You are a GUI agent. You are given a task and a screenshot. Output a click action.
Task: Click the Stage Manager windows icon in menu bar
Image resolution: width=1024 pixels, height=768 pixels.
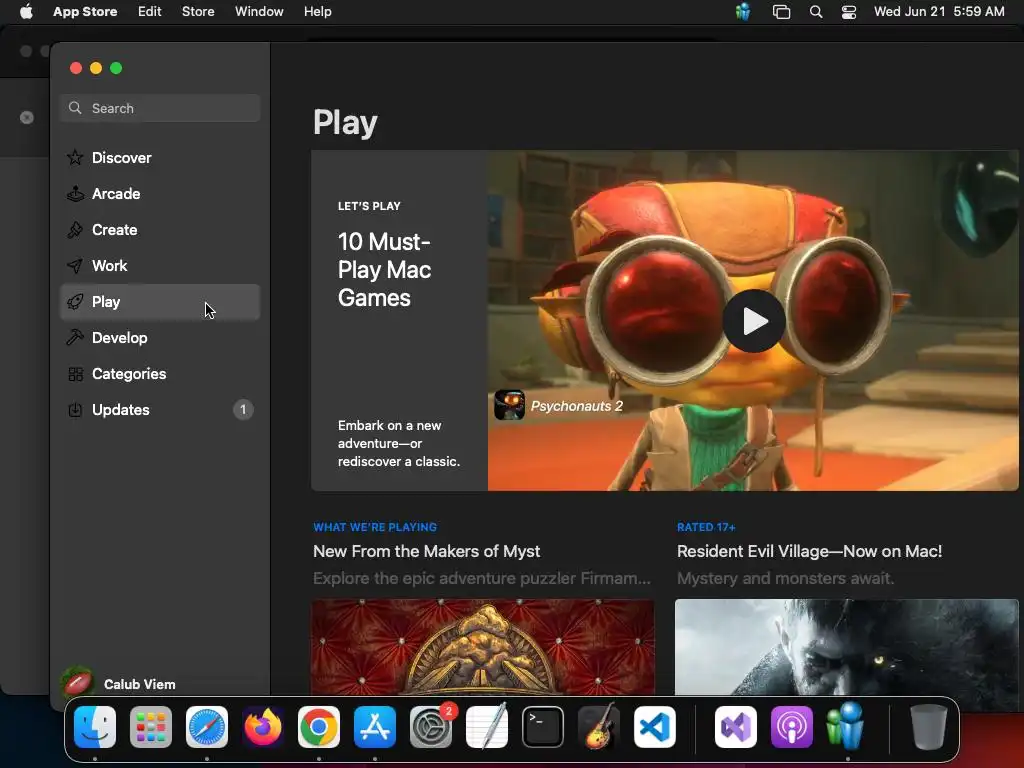(781, 12)
